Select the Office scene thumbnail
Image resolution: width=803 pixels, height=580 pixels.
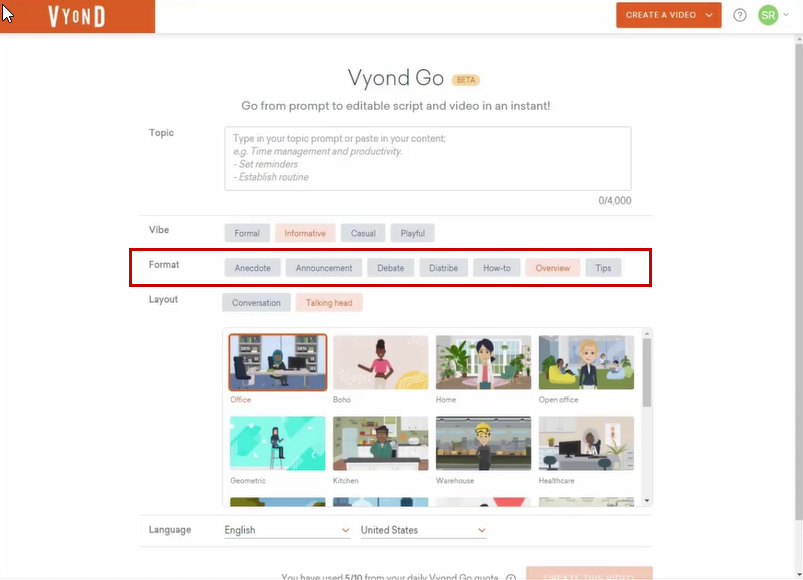[278, 362]
